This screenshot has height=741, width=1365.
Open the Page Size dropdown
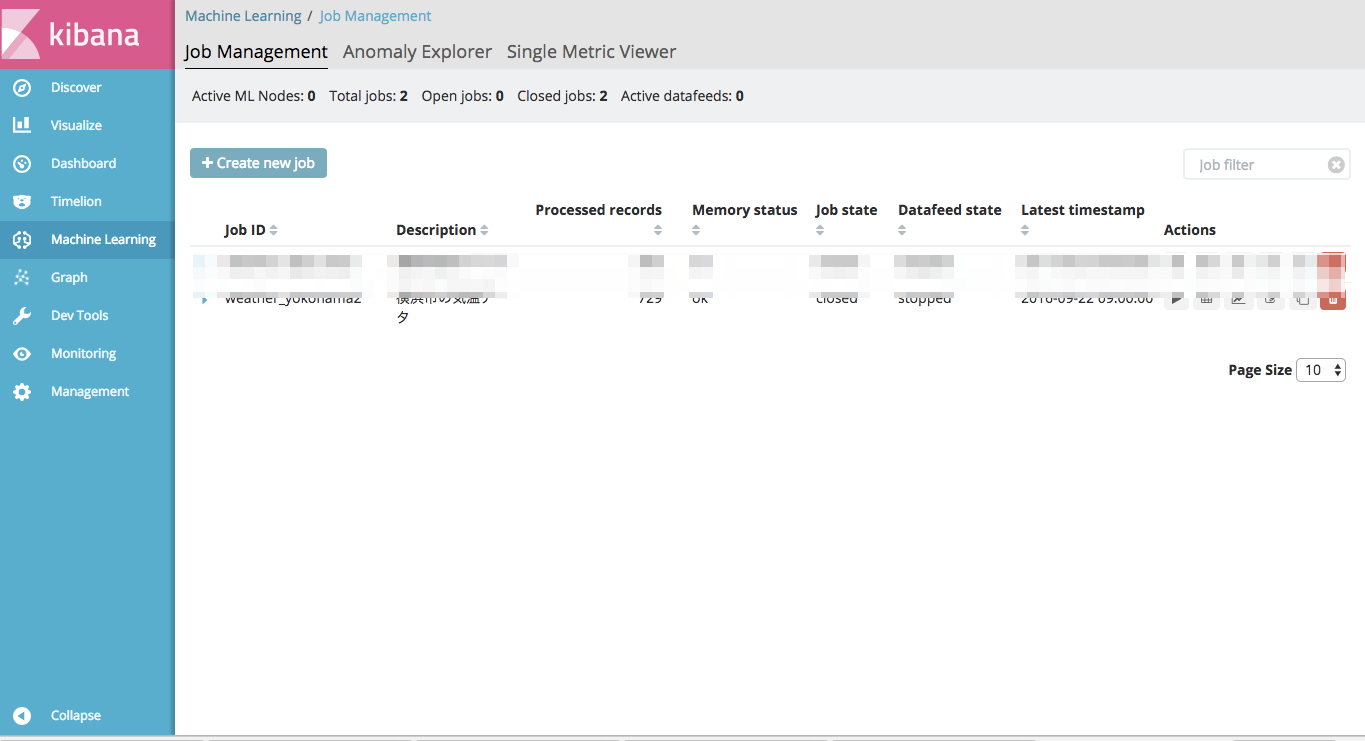[x=1320, y=370]
